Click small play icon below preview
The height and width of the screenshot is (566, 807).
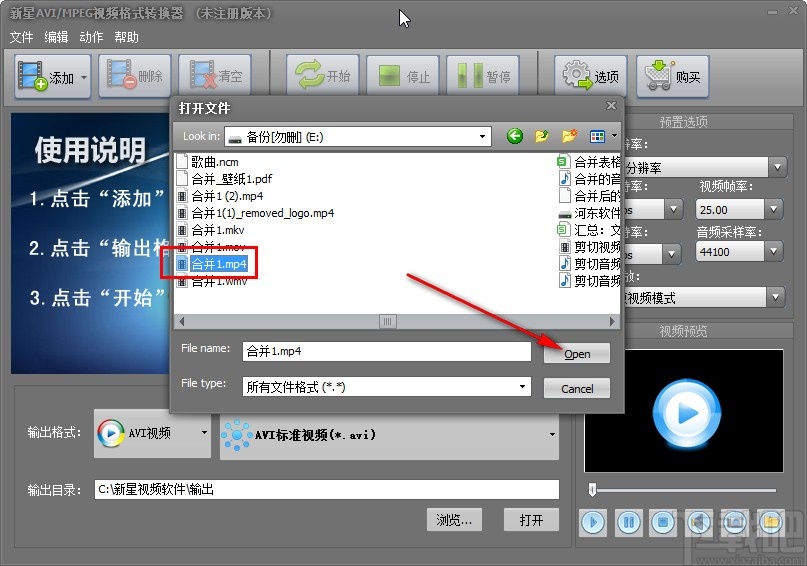[593, 523]
